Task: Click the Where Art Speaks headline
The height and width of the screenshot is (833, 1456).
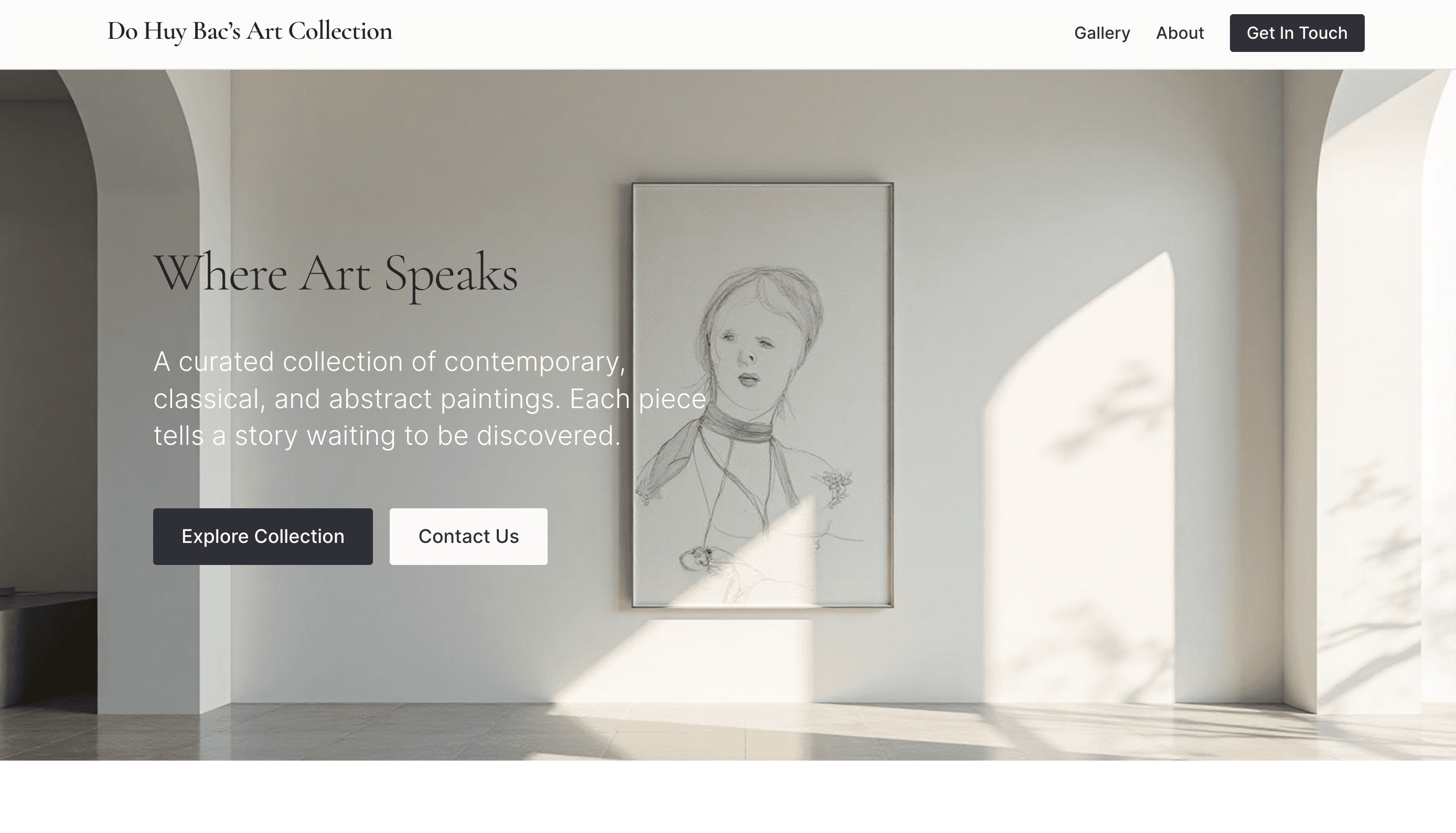Action: coord(336,276)
